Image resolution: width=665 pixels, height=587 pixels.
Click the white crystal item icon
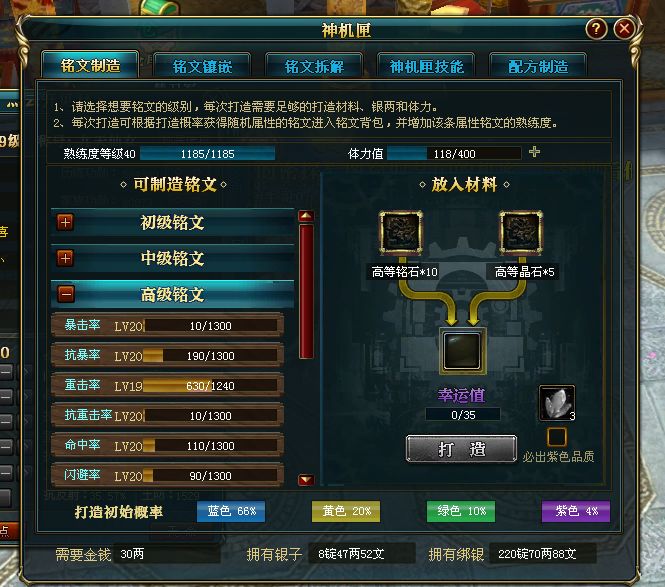[x=557, y=403]
